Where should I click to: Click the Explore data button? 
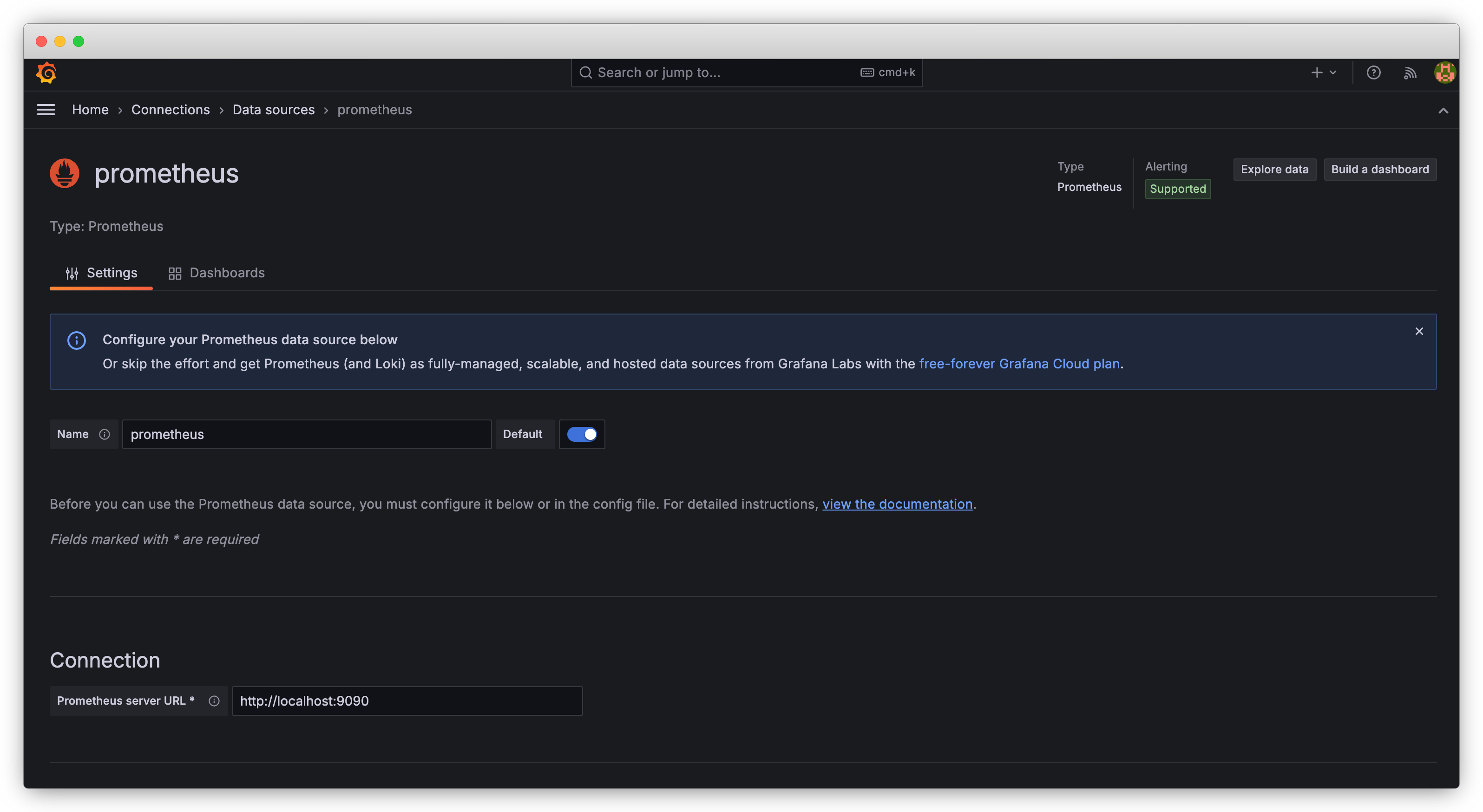pyautogui.click(x=1274, y=169)
